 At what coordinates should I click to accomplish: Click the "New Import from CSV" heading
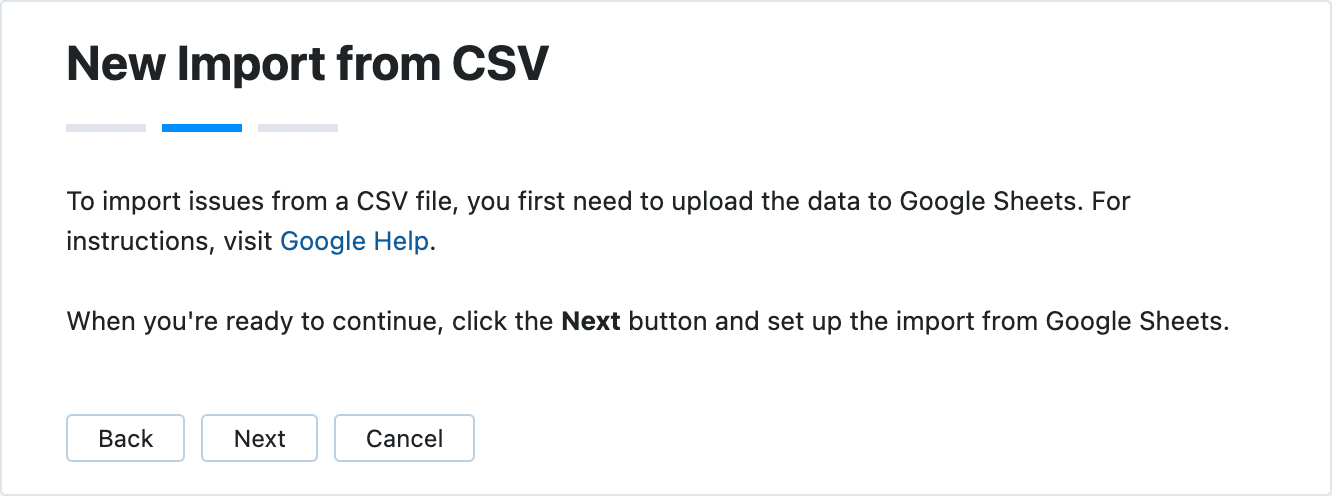coord(307,65)
